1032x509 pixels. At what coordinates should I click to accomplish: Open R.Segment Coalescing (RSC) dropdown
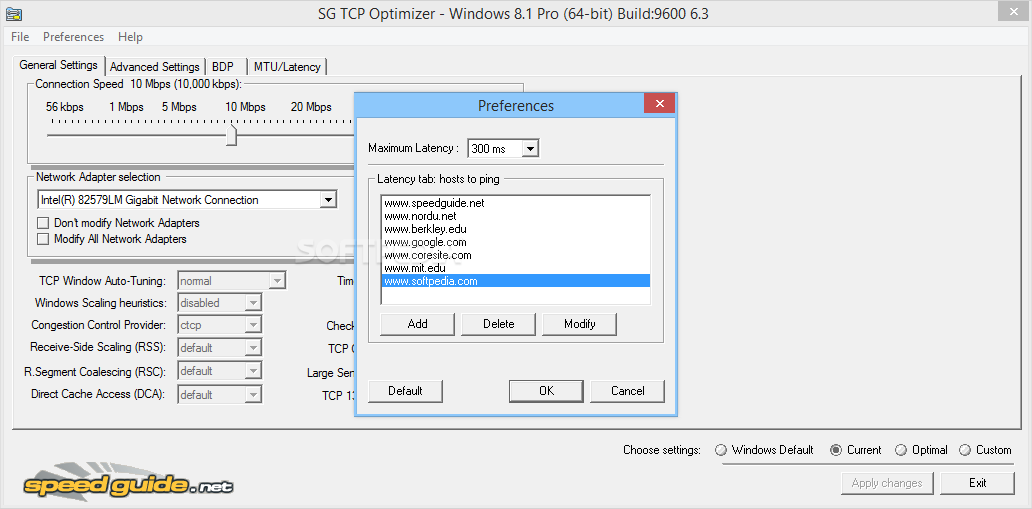click(x=253, y=371)
